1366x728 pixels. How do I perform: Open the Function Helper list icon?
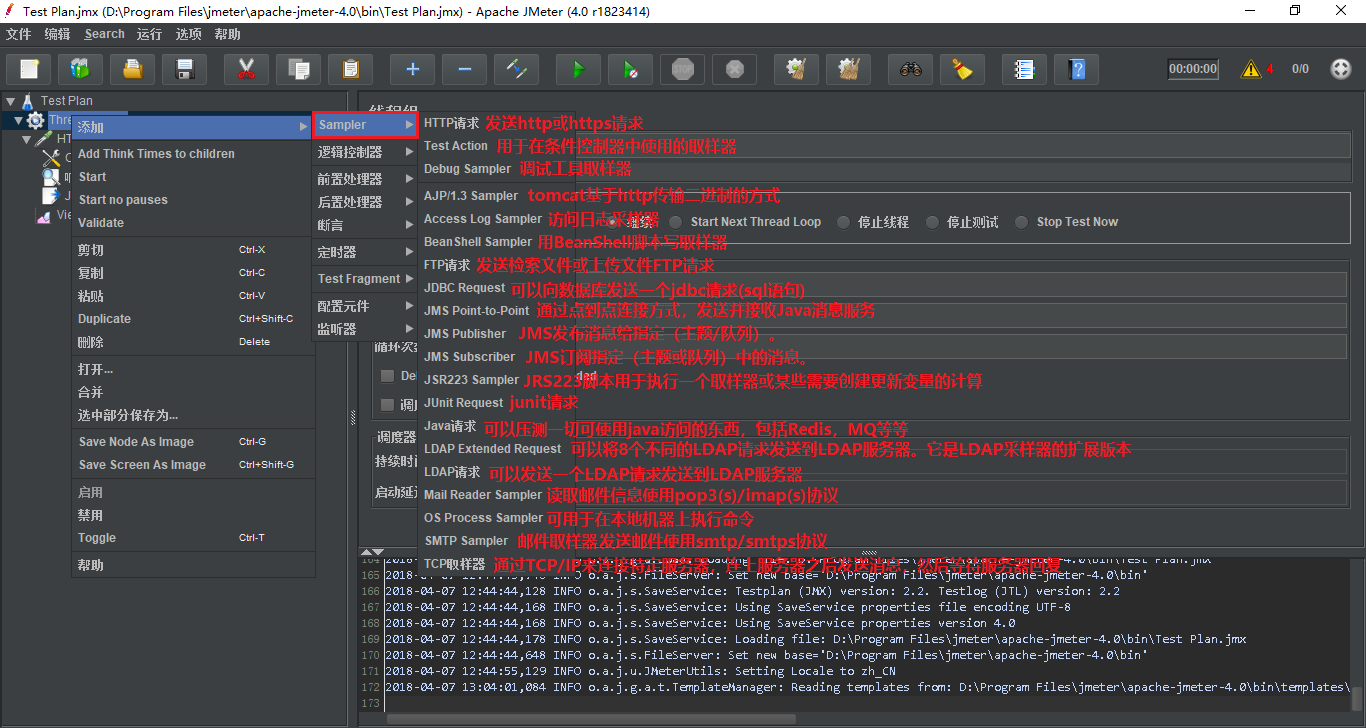1024,69
